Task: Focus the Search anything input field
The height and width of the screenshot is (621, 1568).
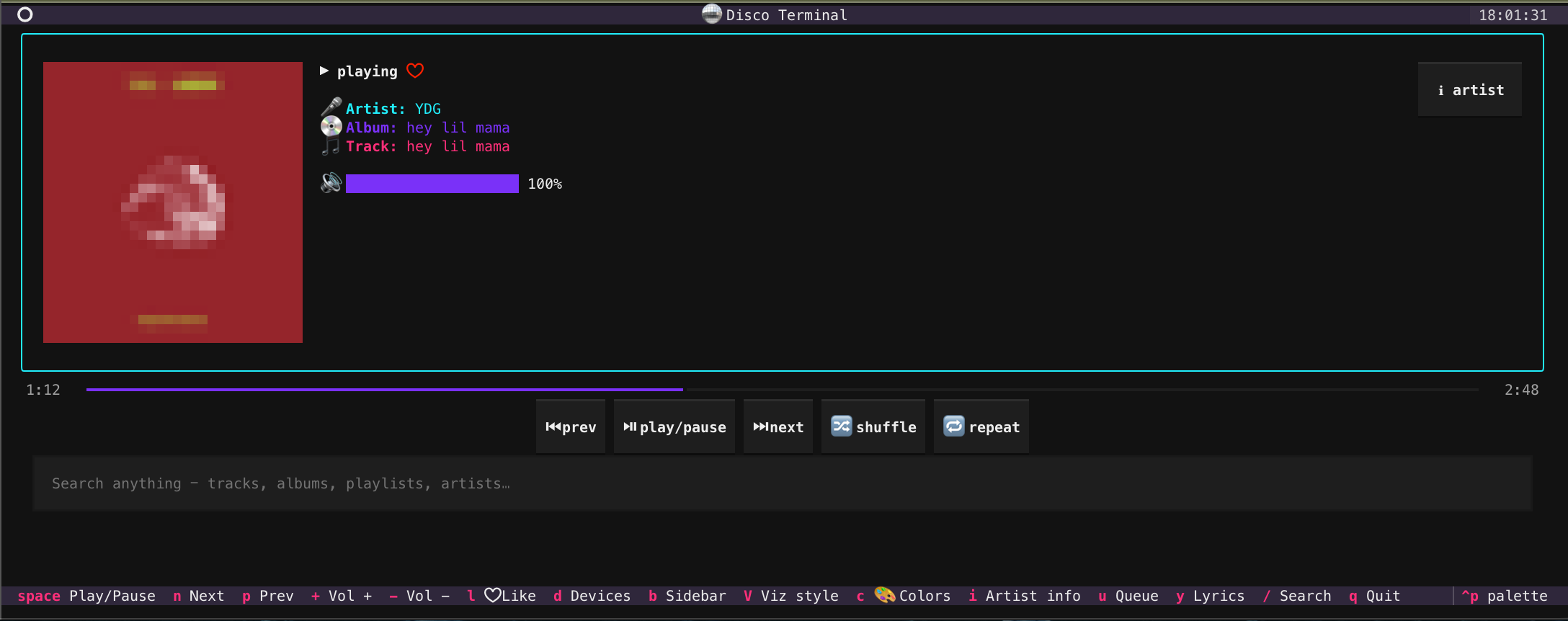Action: pyautogui.click(x=783, y=483)
